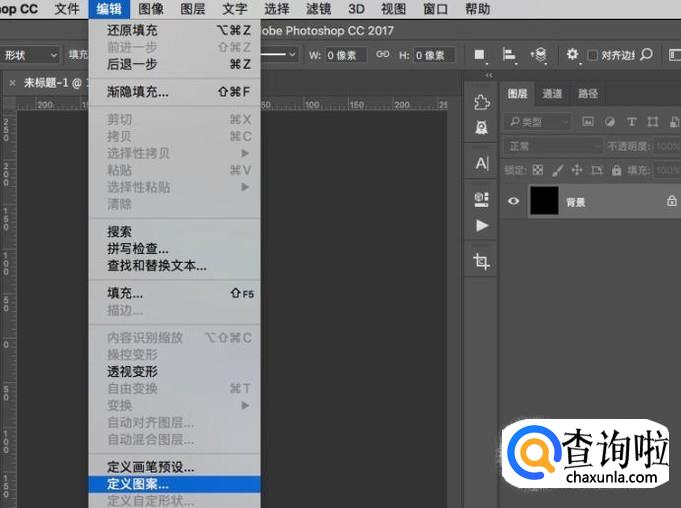Choose 后退一步 menu entry

174,64
